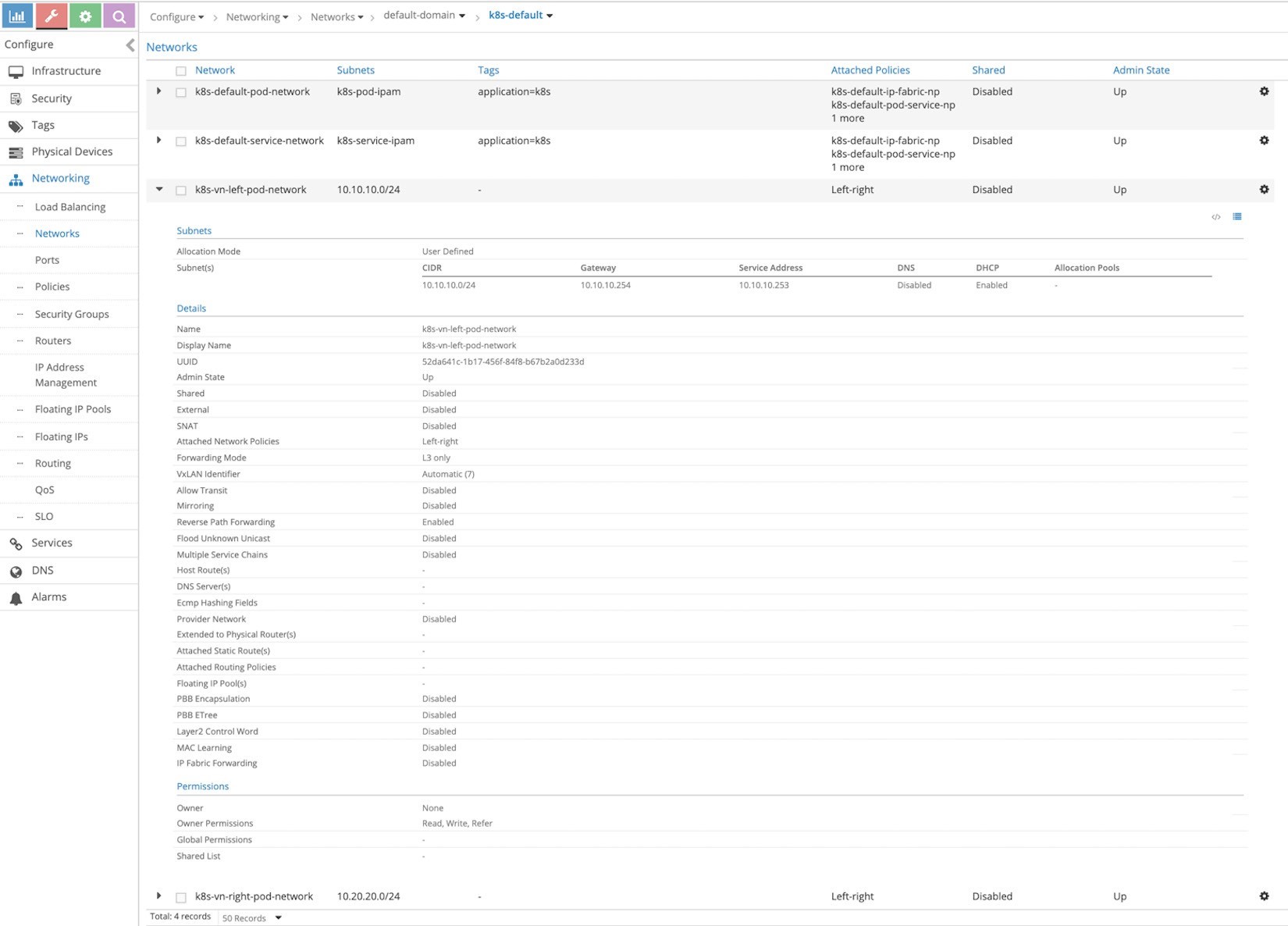Select Physical Devices in the sidebar
This screenshot has width=1288, height=926.
72,151
